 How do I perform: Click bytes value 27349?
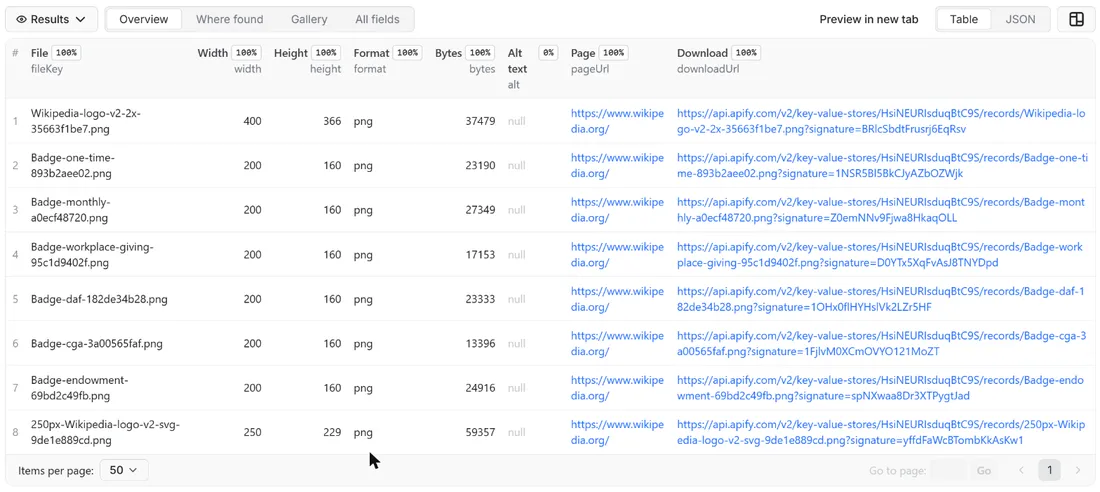click(481, 210)
